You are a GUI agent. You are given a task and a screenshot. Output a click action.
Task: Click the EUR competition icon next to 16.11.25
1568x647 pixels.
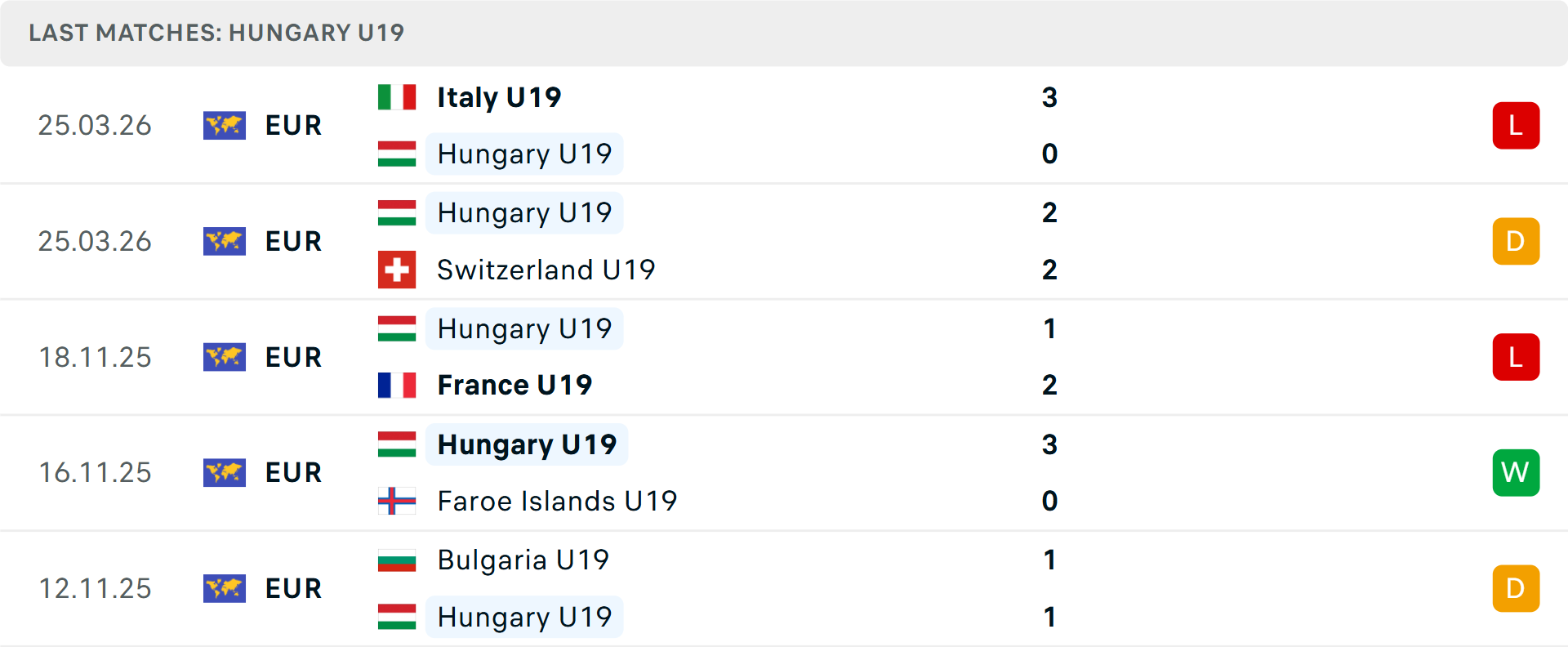(x=225, y=472)
